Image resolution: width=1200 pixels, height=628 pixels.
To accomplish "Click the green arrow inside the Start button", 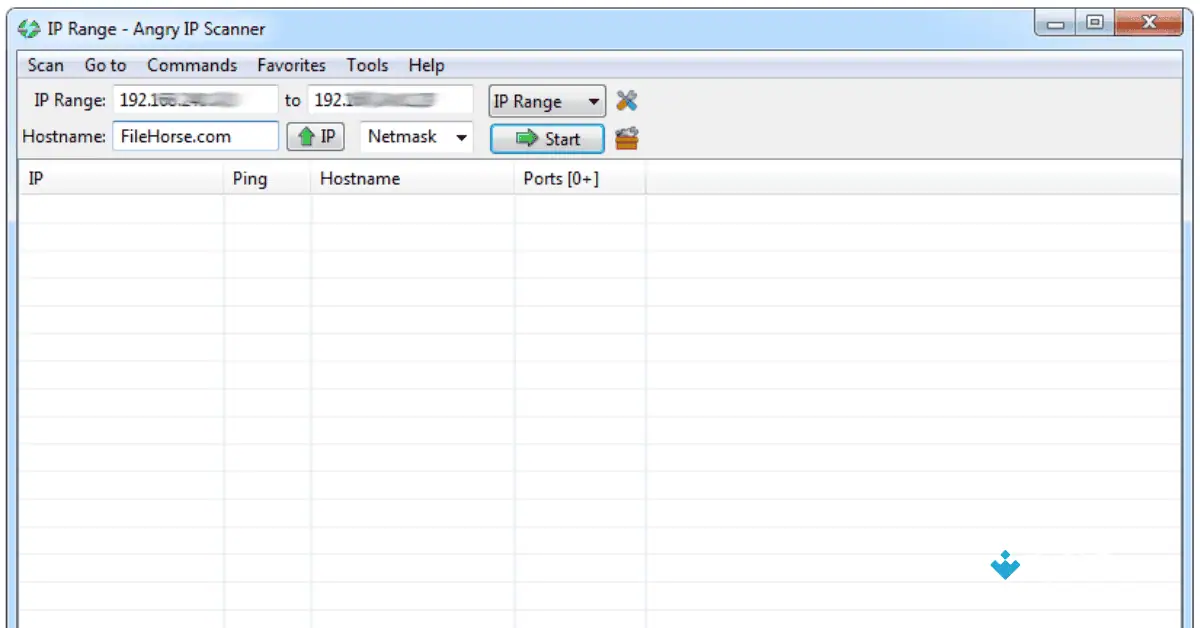I will [x=523, y=139].
